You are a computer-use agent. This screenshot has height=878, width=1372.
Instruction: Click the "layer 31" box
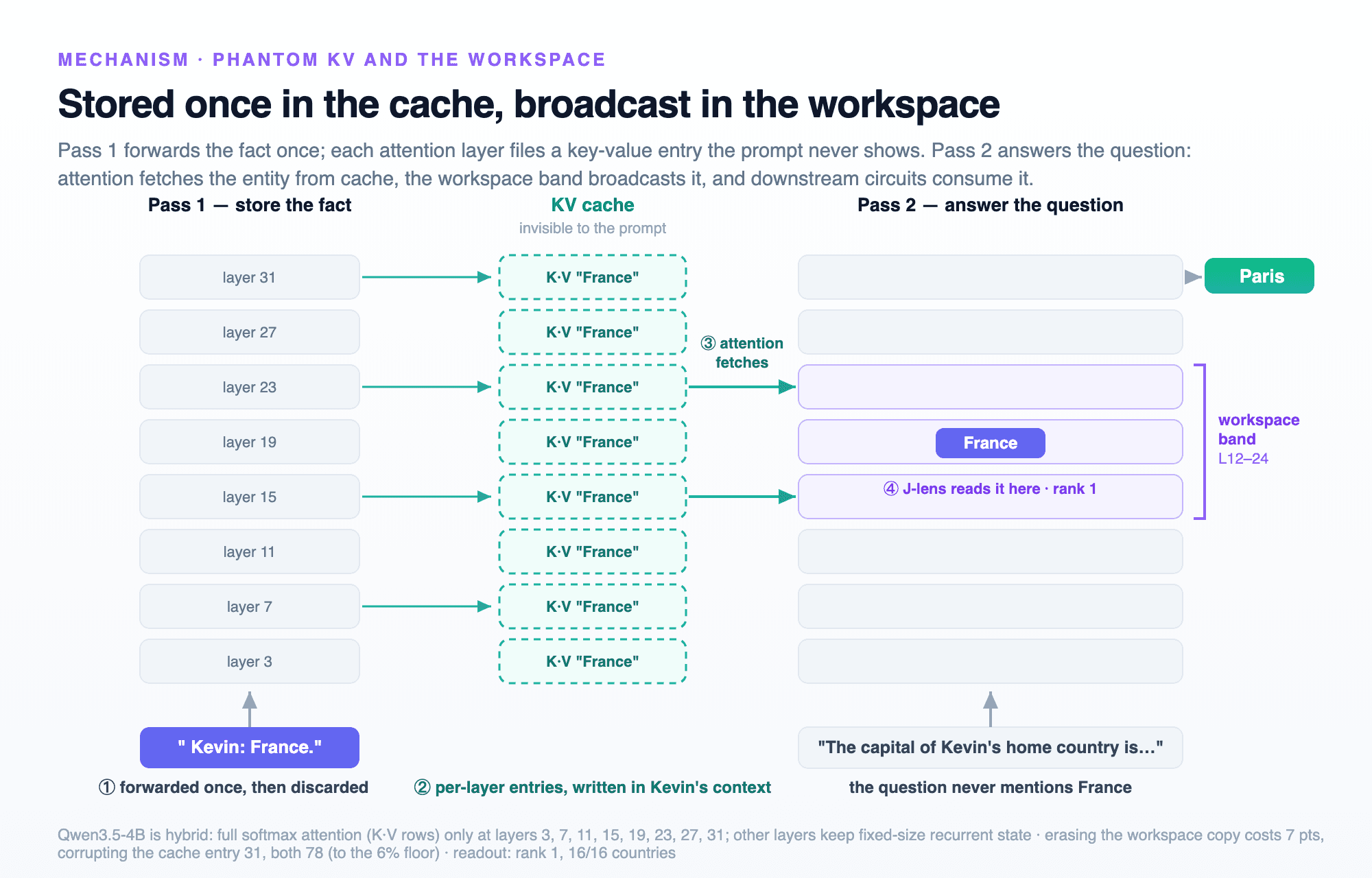[x=250, y=277]
